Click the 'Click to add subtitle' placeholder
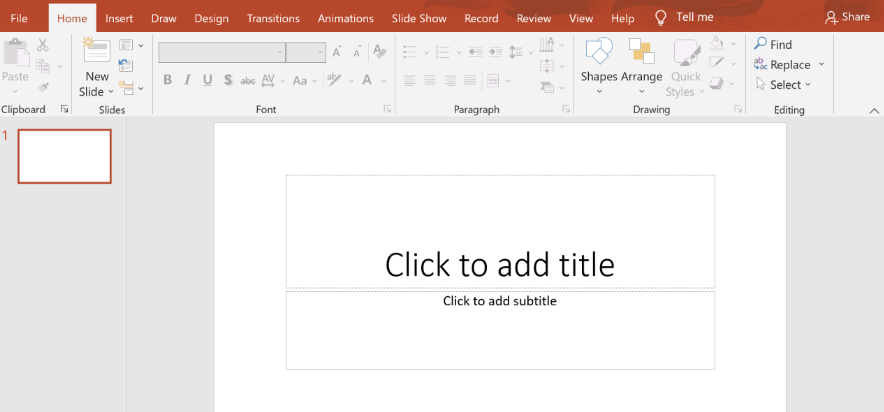 [x=500, y=330]
